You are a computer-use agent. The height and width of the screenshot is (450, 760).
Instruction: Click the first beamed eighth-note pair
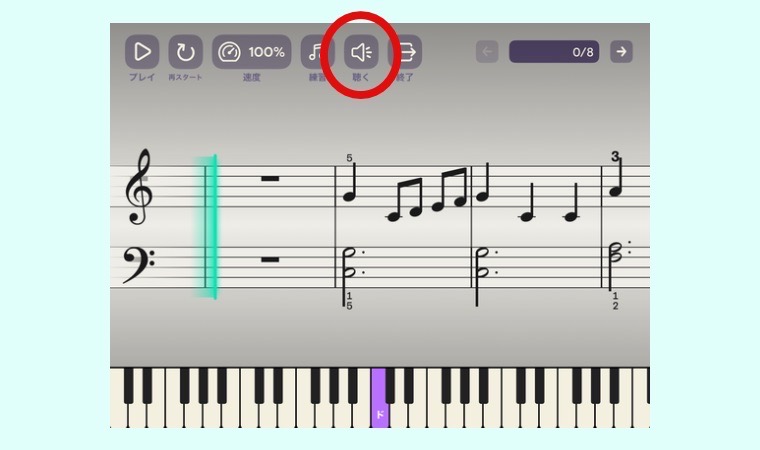click(406, 200)
